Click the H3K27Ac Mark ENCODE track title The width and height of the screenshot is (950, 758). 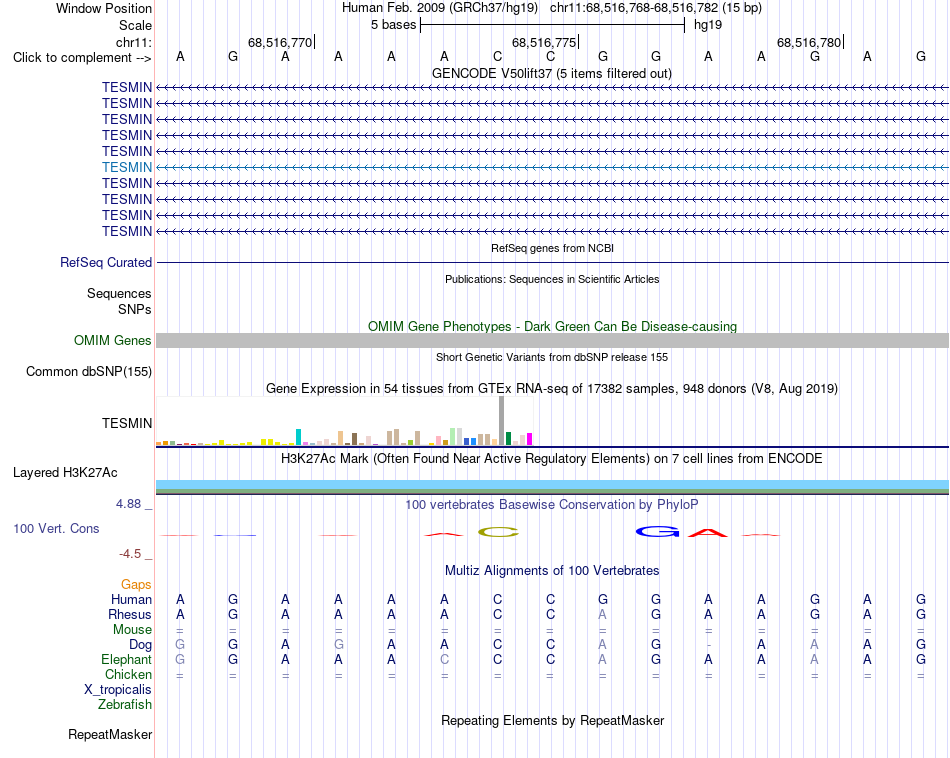click(552, 458)
